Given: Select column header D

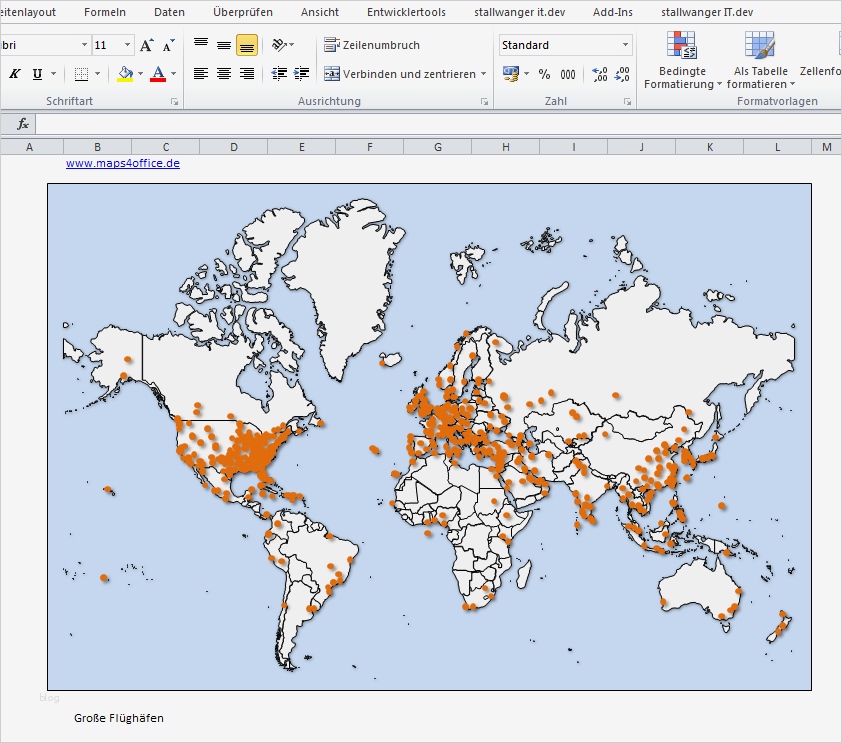Looking at the screenshot, I should coord(233,147).
